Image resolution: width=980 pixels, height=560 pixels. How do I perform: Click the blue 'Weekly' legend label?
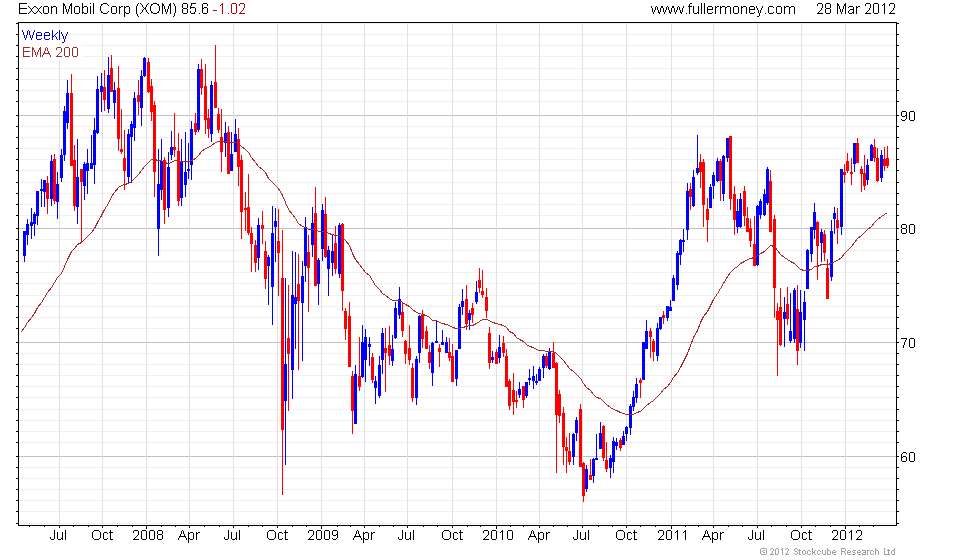pyautogui.click(x=45, y=36)
